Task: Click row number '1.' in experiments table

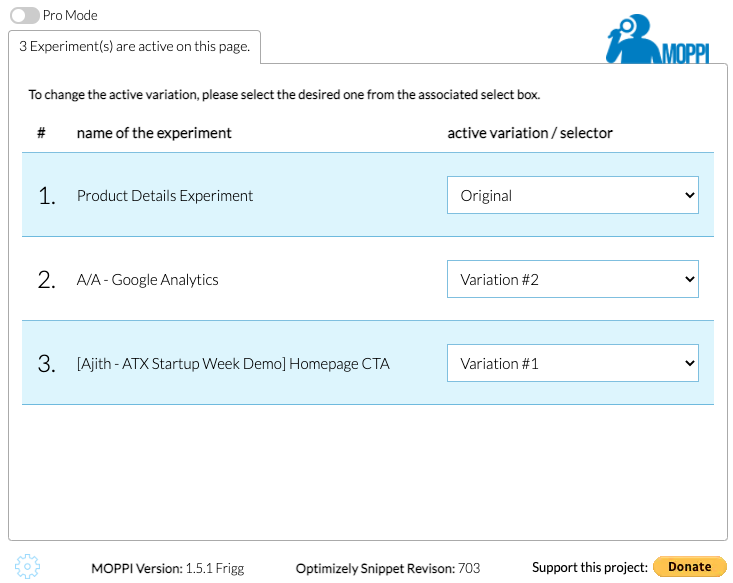Action: (x=47, y=195)
